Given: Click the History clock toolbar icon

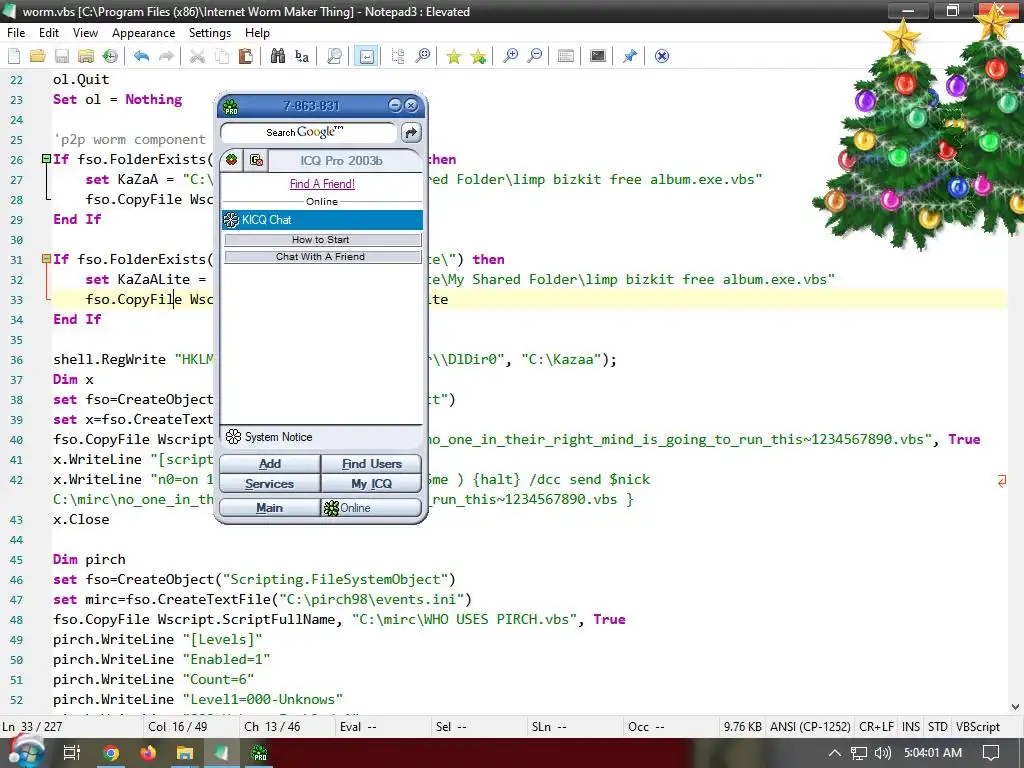Looking at the screenshot, I should tap(110, 56).
